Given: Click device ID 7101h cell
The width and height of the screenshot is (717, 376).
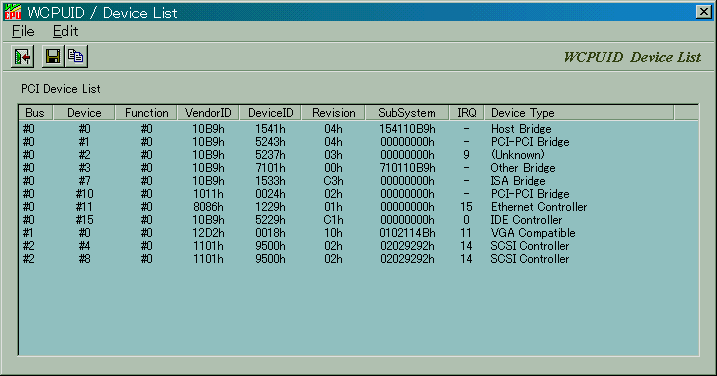Looking at the screenshot, I should coord(270,168).
